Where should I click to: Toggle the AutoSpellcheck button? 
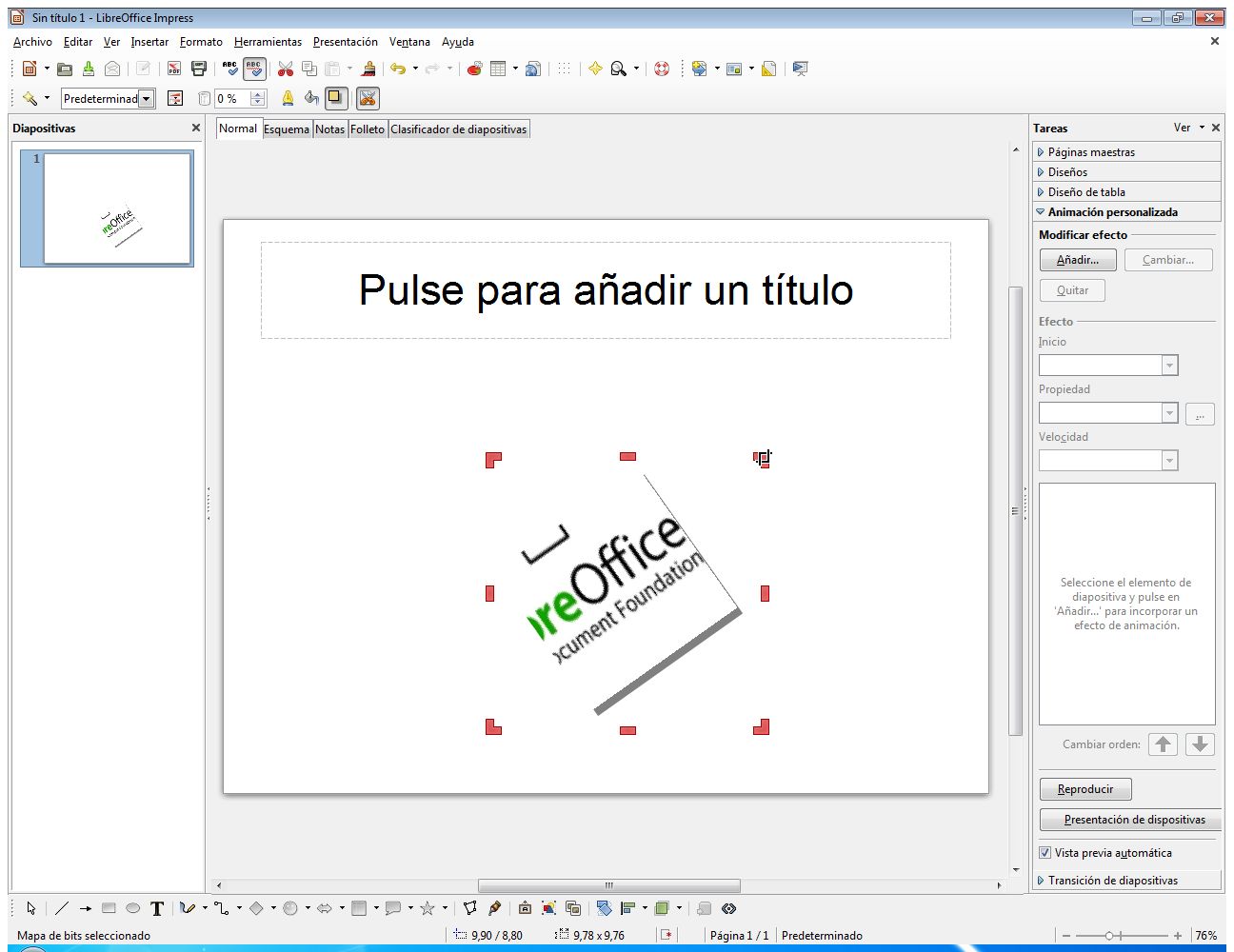[254, 69]
